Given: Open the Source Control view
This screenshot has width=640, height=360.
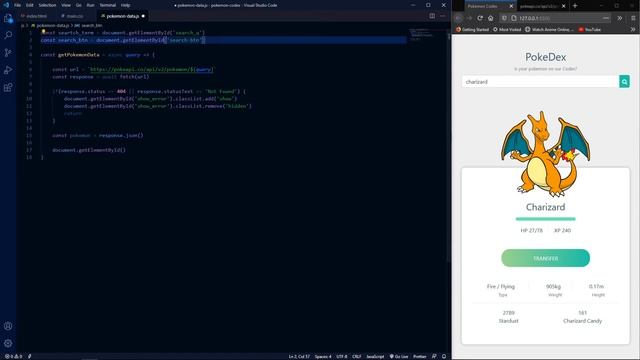Looking at the screenshot, I should tap(8, 53).
